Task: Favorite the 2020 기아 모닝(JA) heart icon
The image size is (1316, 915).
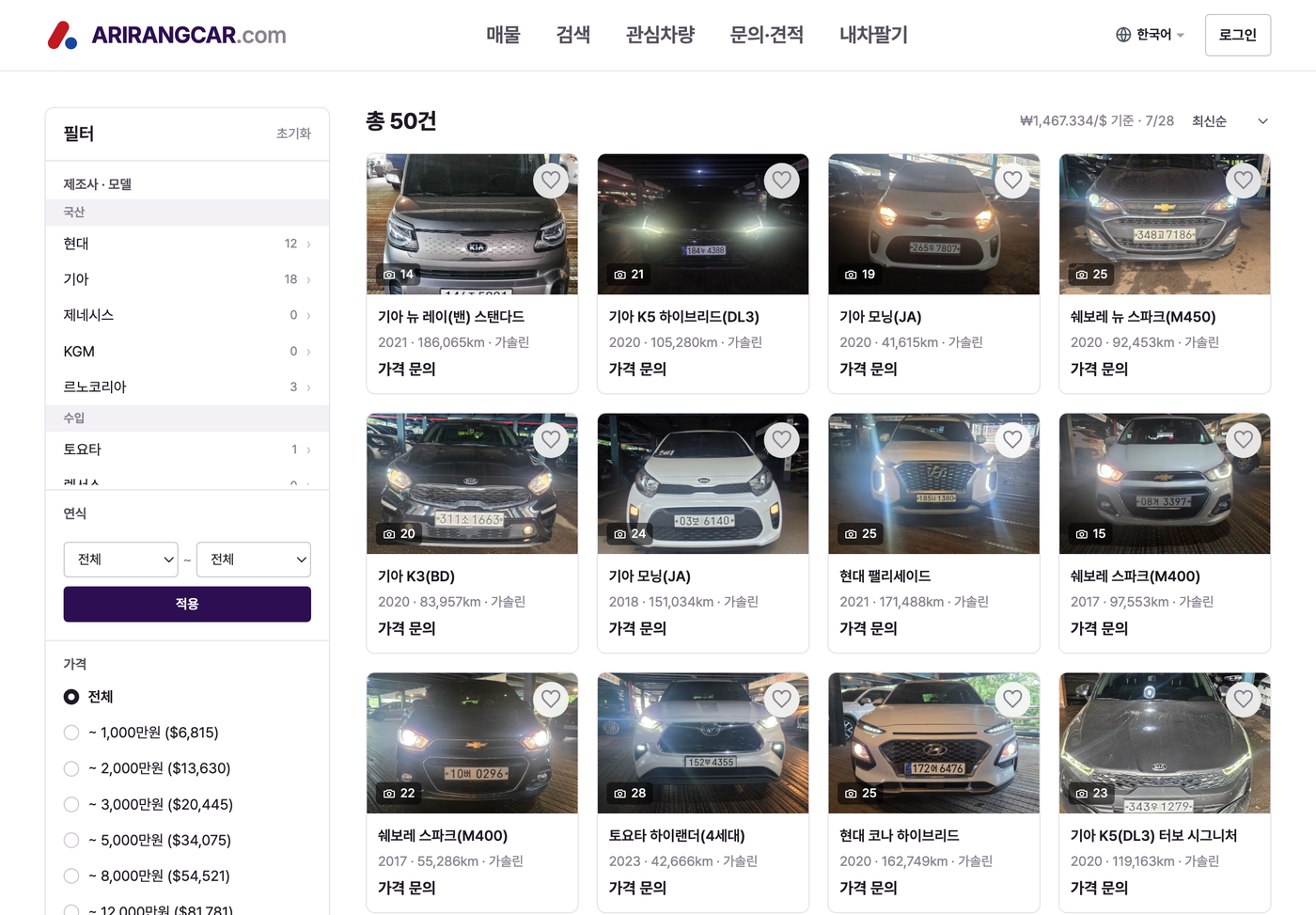Action: point(1012,181)
